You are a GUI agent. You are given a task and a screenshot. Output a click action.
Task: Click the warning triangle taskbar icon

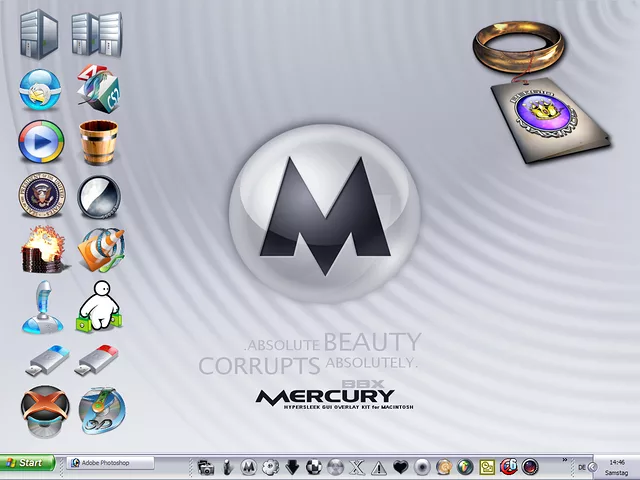tap(379, 466)
